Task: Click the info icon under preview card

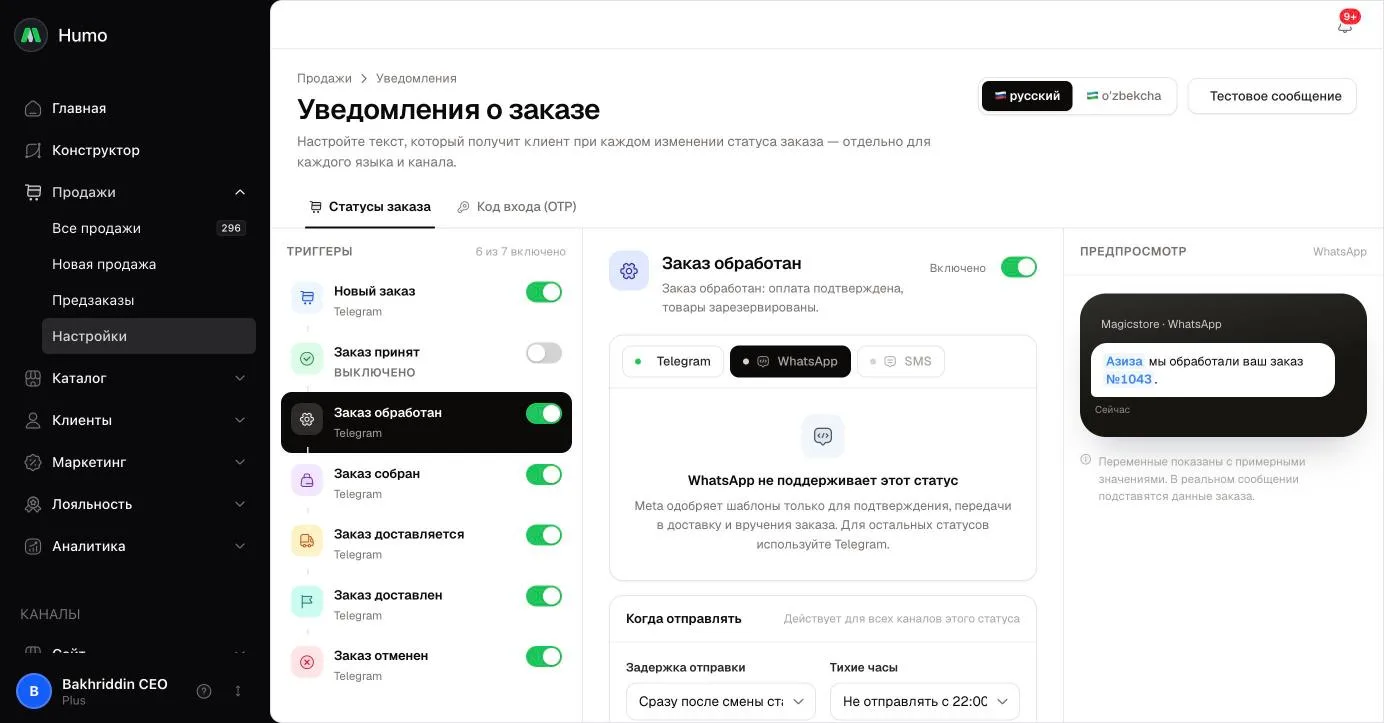Action: pyautogui.click(x=1085, y=460)
